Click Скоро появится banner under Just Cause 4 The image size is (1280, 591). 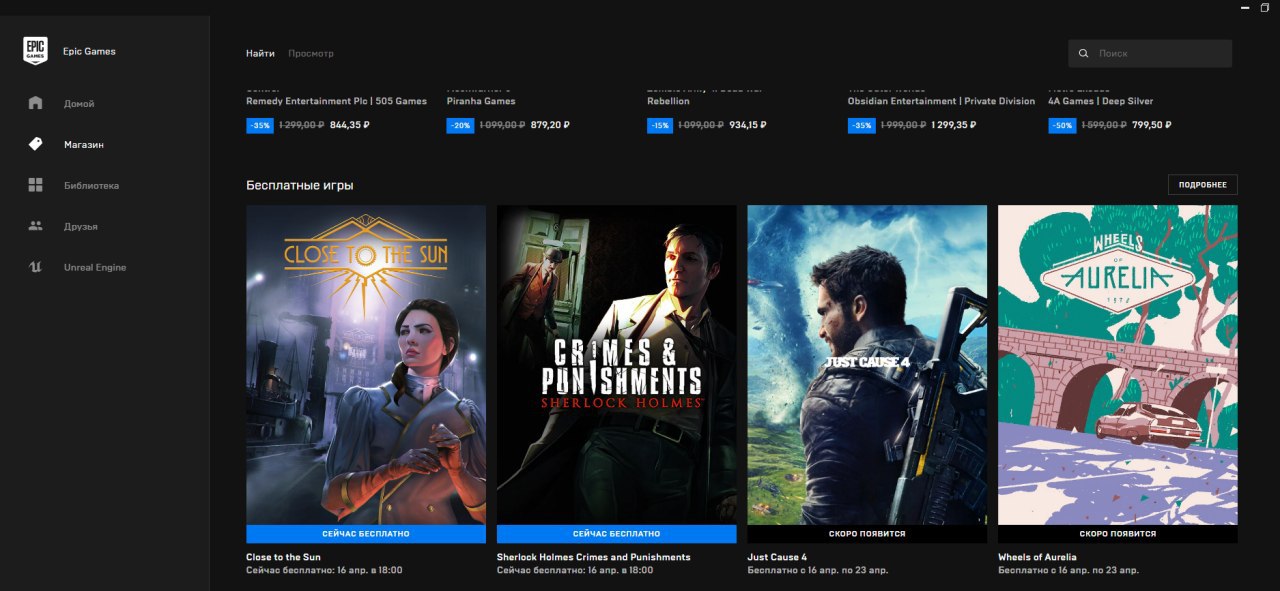click(867, 534)
